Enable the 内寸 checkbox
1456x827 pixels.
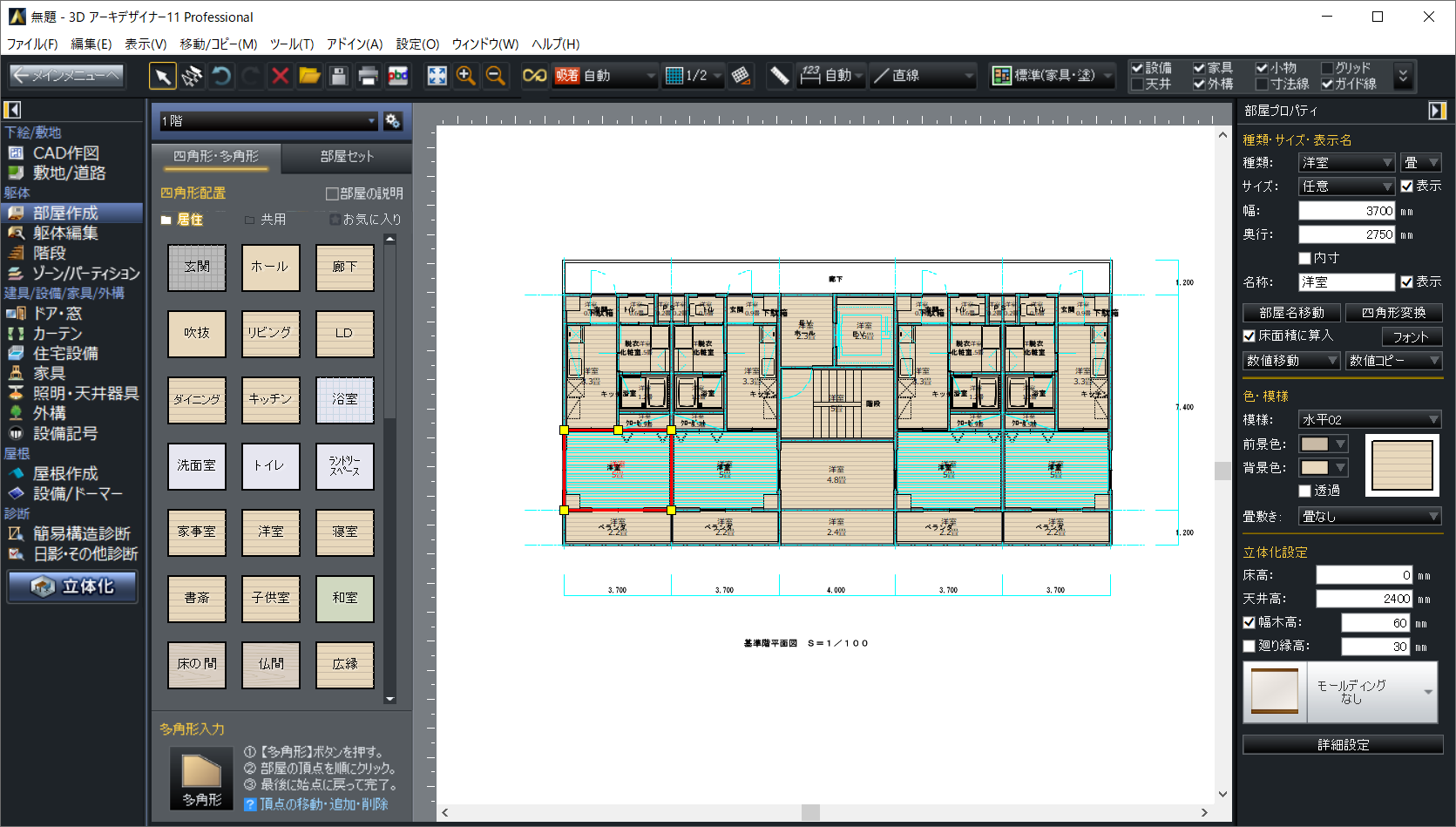(x=1304, y=258)
